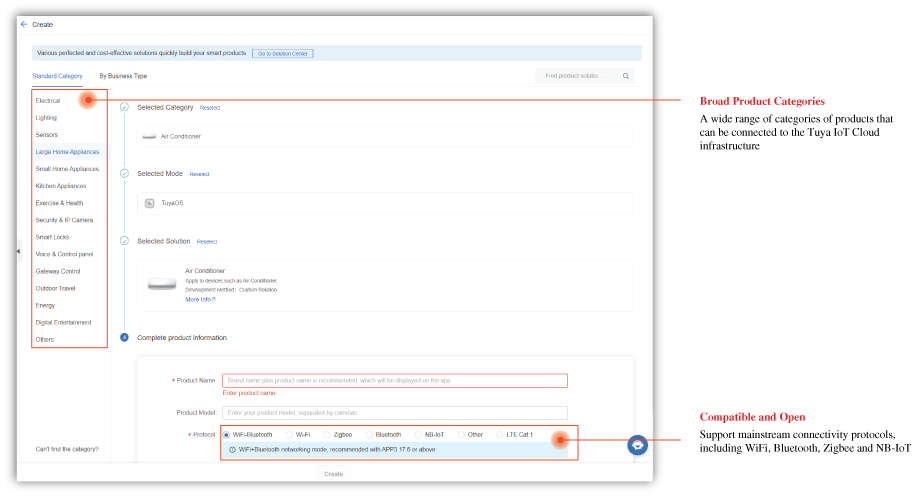Open the More Info link
This screenshot has height=498, width=912.
[200, 299]
